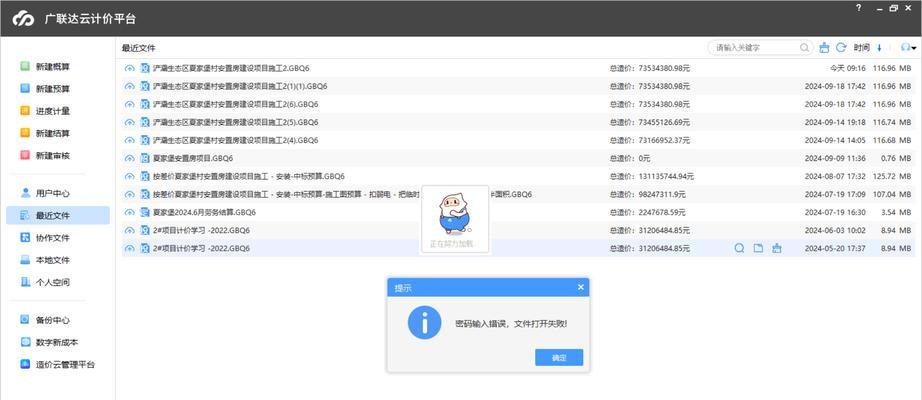The width and height of the screenshot is (922, 400).
Task: Open file location icon in highlighted row
Action: pyautogui.click(x=758, y=248)
